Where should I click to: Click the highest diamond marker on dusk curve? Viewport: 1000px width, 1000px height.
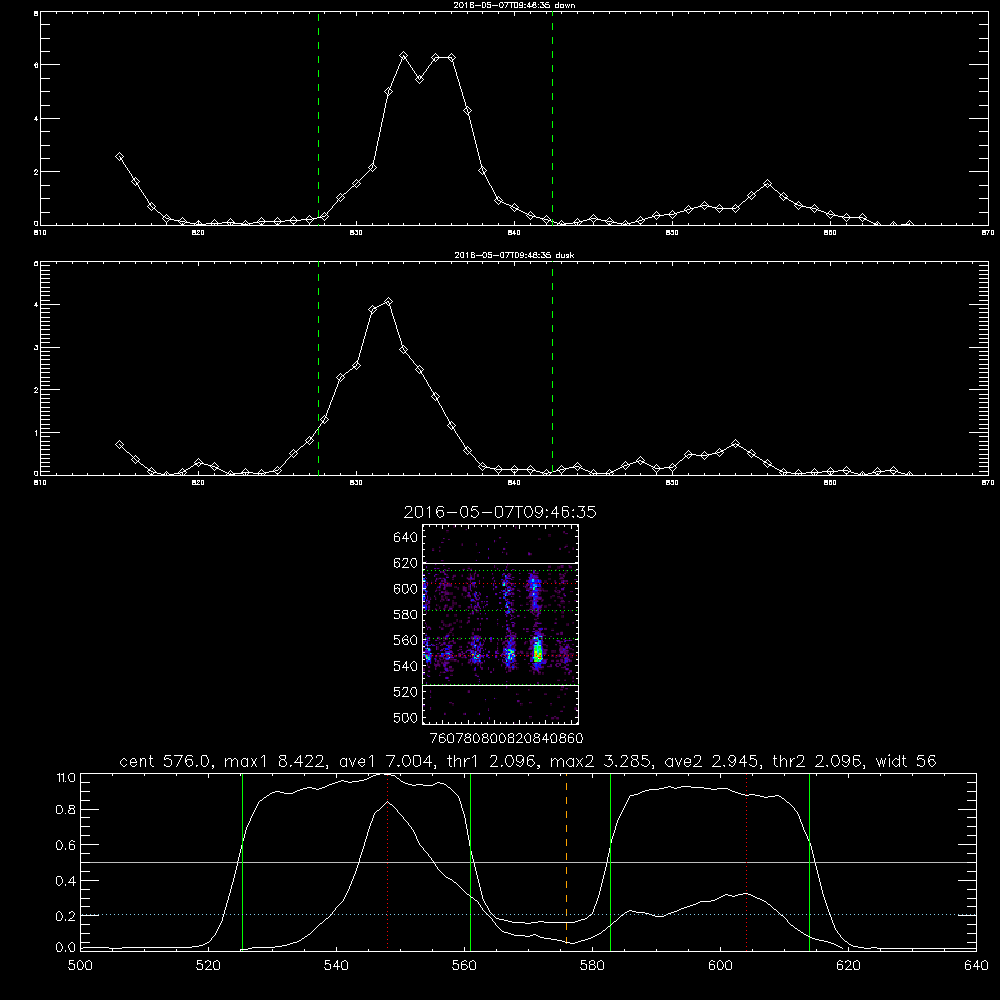(388, 302)
